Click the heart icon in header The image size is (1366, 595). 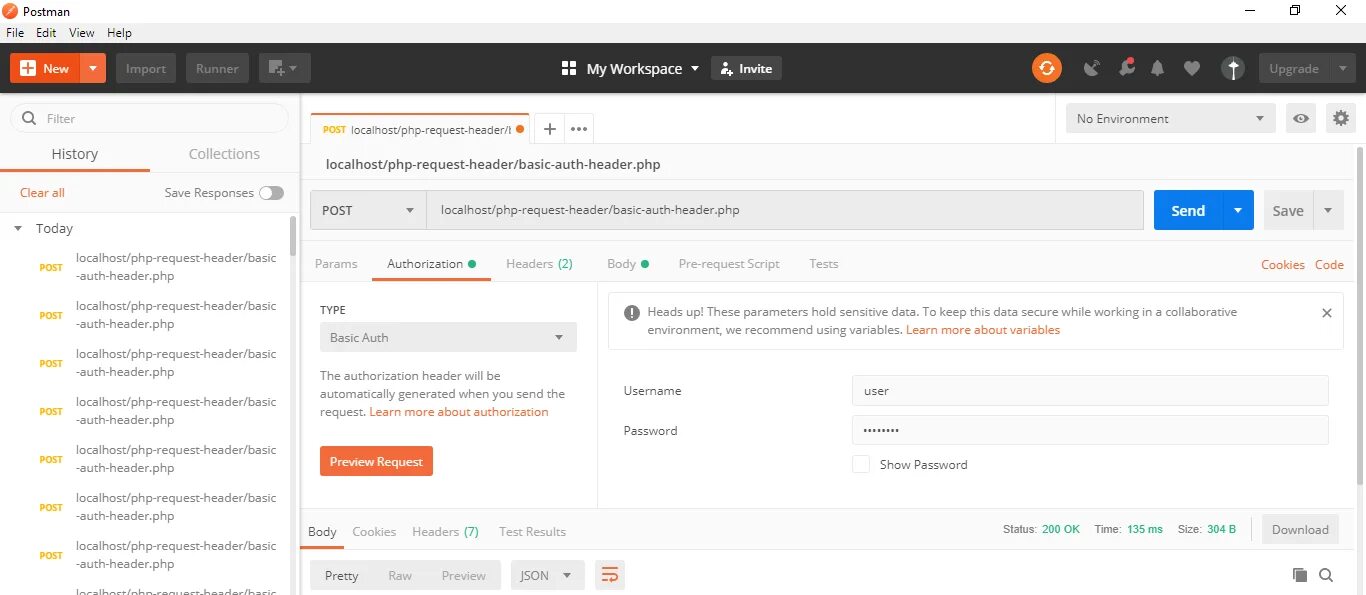[x=1191, y=68]
